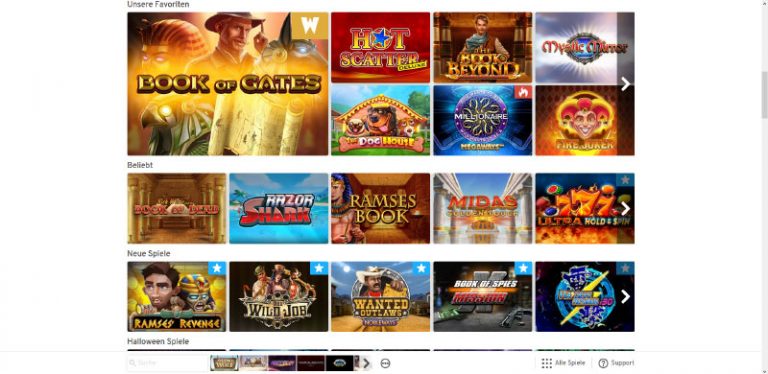Click the star badge on Wanted Outlaws

(x=421, y=268)
